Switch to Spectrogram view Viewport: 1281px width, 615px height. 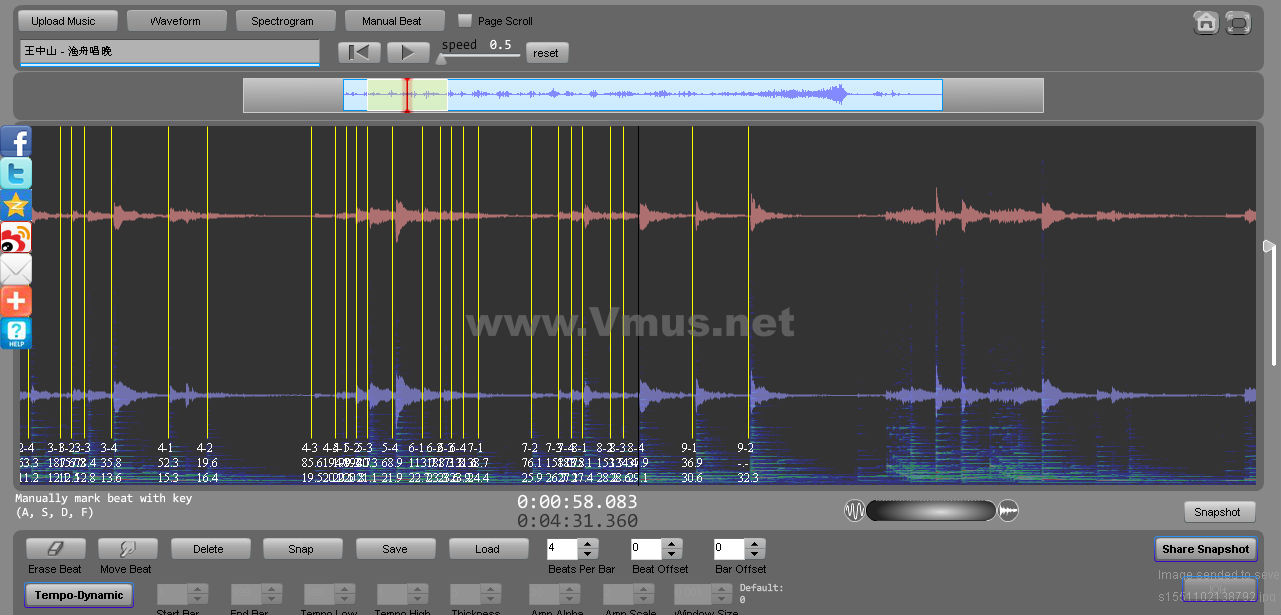click(282, 21)
